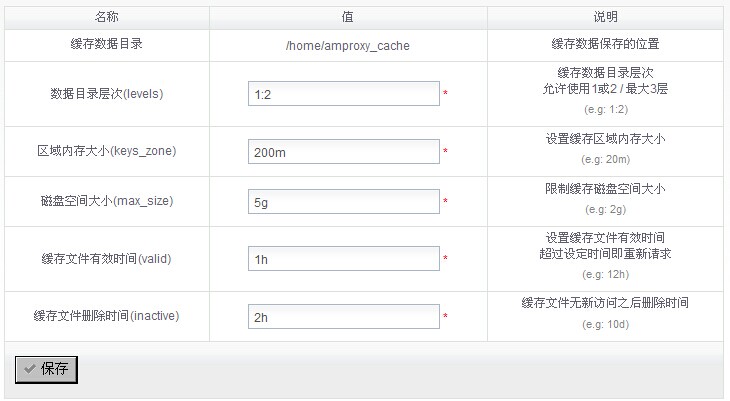
Task: Click the /home/amproxy_cache path text
Action: point(348,46)
